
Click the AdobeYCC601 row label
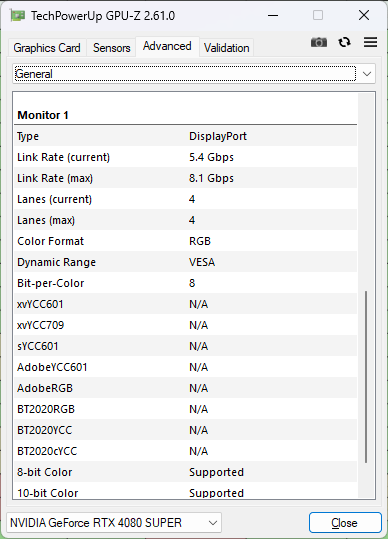52,367
